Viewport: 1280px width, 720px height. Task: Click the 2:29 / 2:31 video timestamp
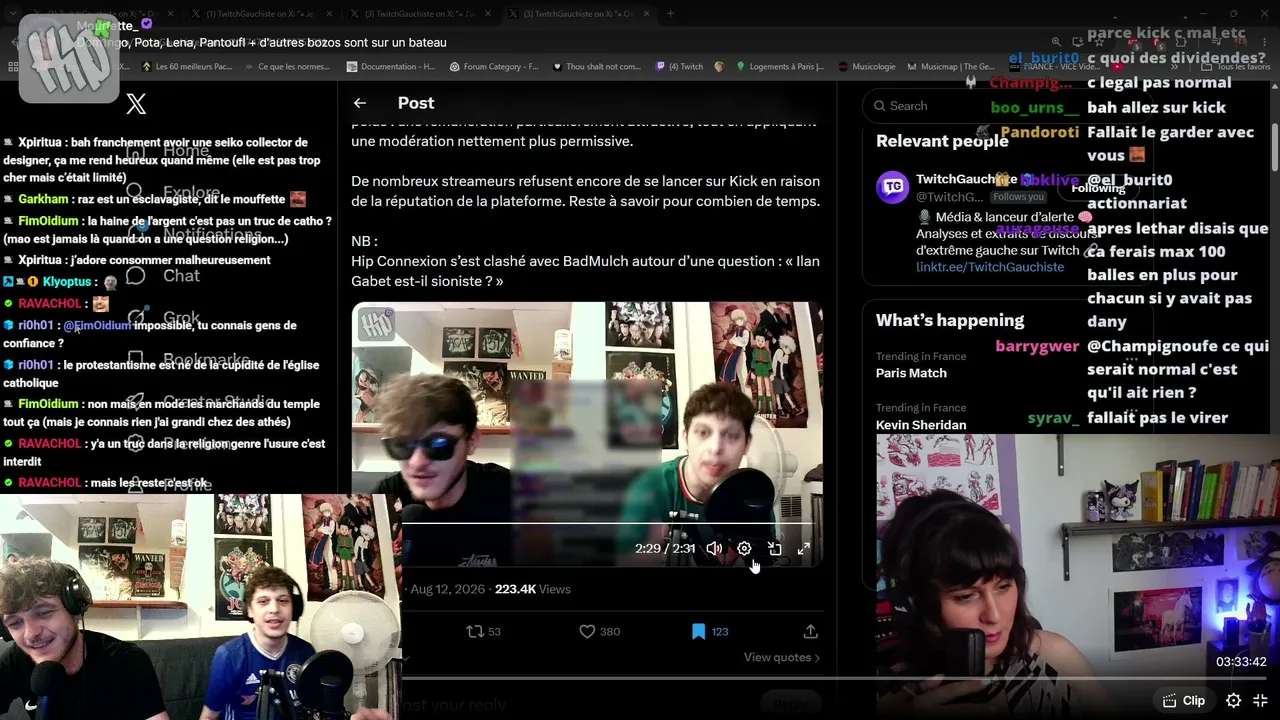[665, 548]
